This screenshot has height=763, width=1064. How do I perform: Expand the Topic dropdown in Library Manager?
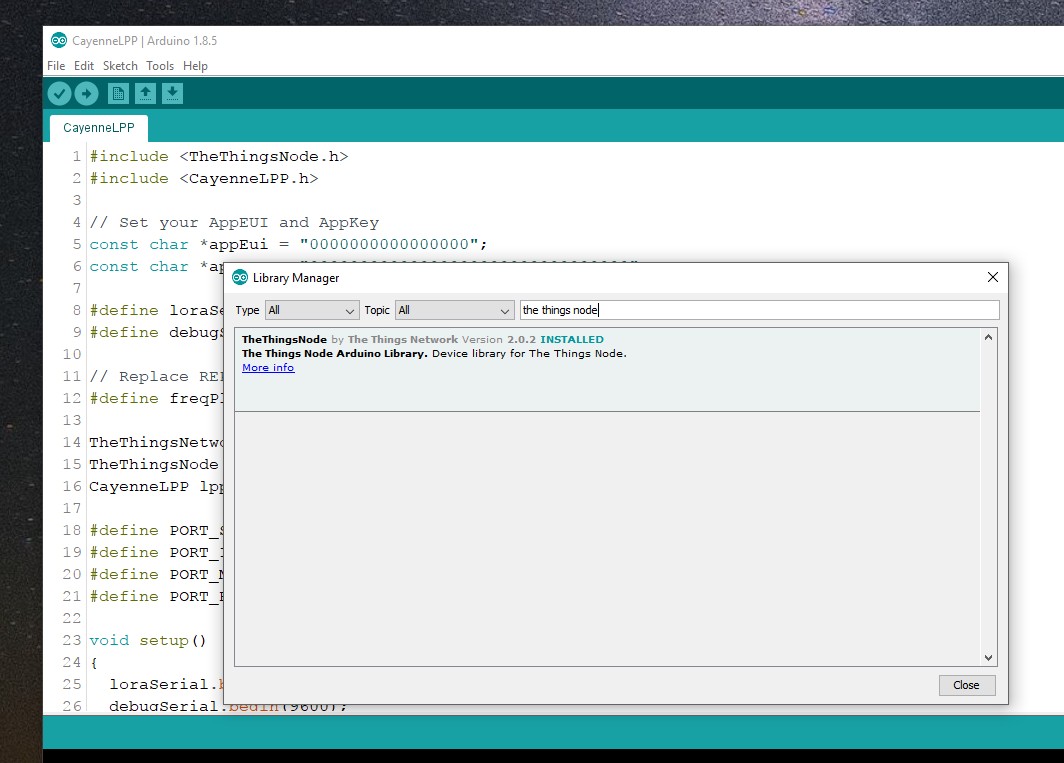[455, 310]
